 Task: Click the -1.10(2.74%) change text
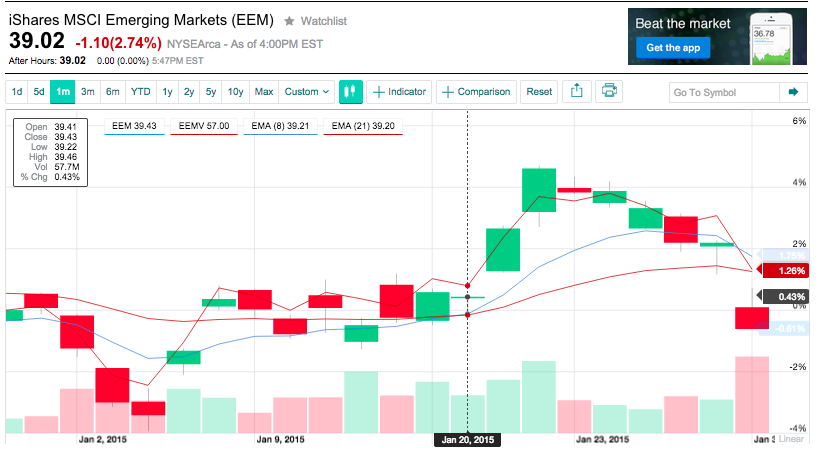click(x=118, y=43)
